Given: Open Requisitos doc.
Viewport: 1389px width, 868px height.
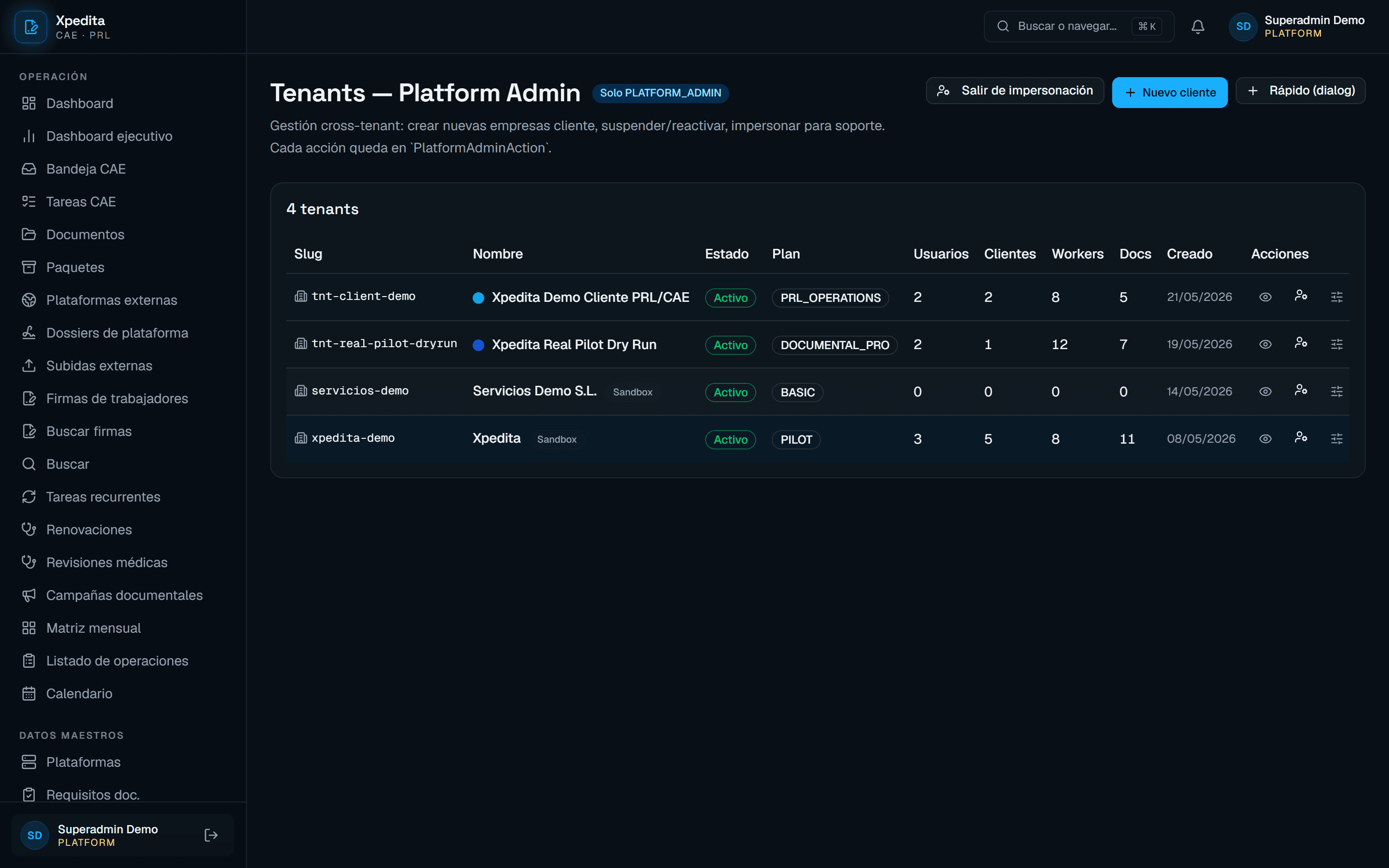Looking at the screenshot, I should pyautogui.click(x=123, y=795).
